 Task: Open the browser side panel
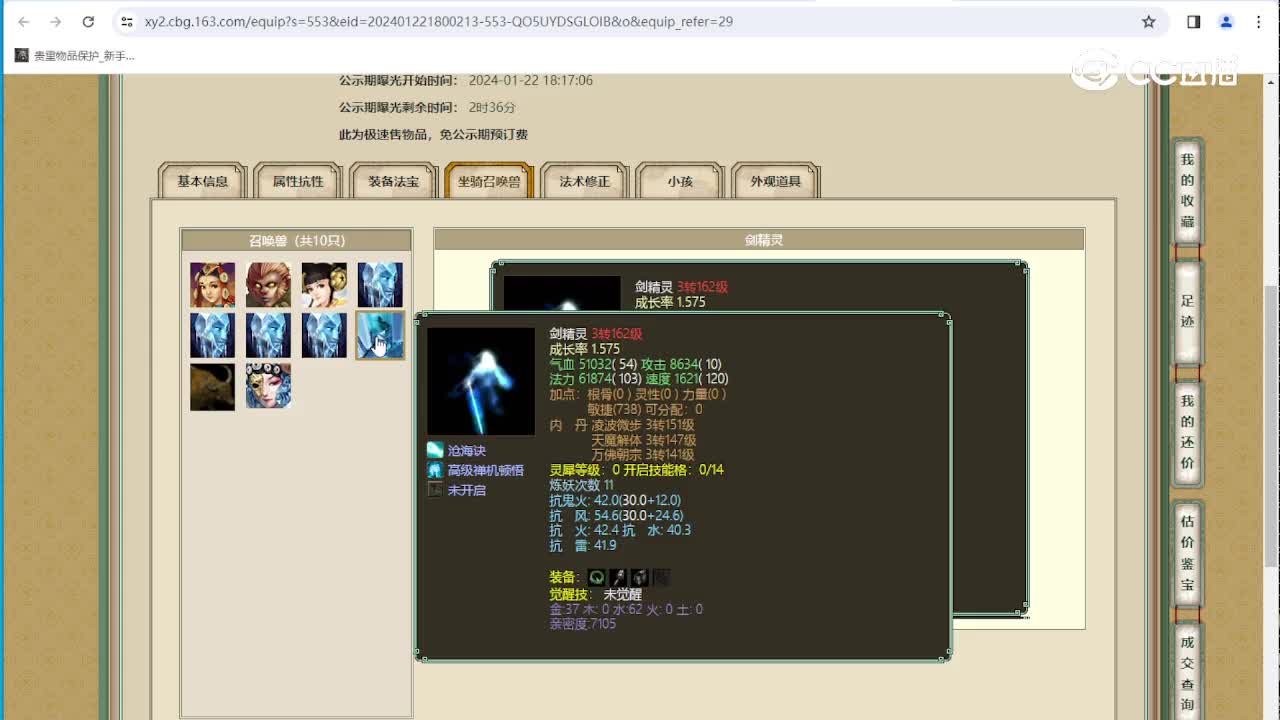pos(1194,21)
